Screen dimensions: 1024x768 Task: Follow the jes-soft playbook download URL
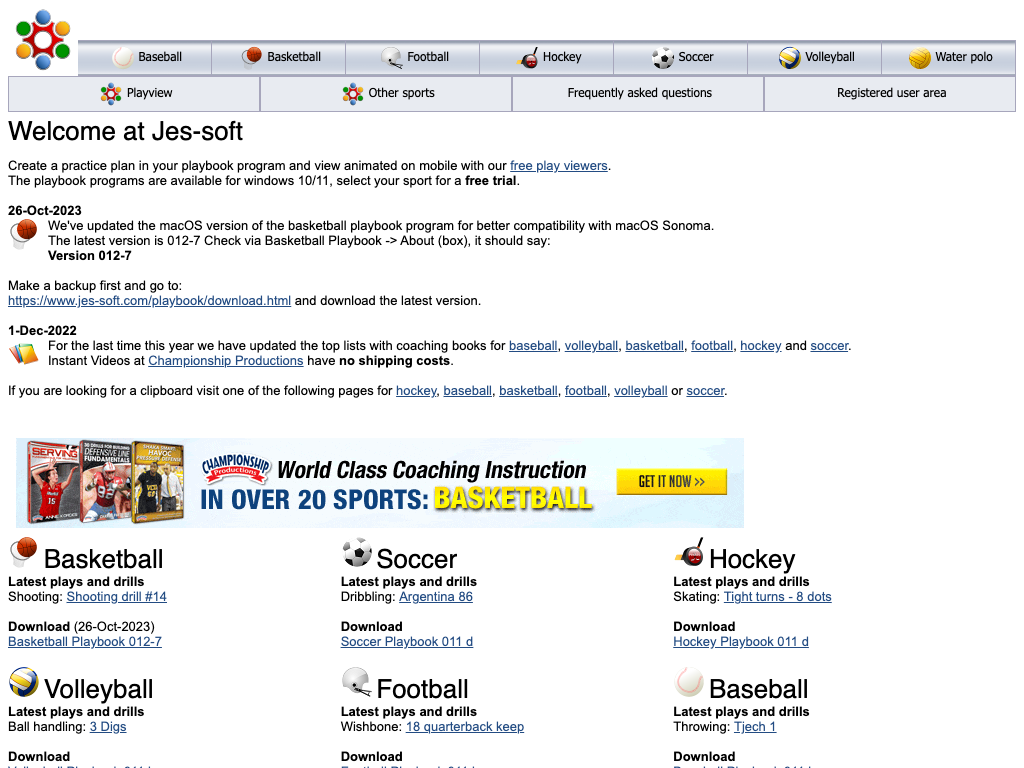coord(149,300)
